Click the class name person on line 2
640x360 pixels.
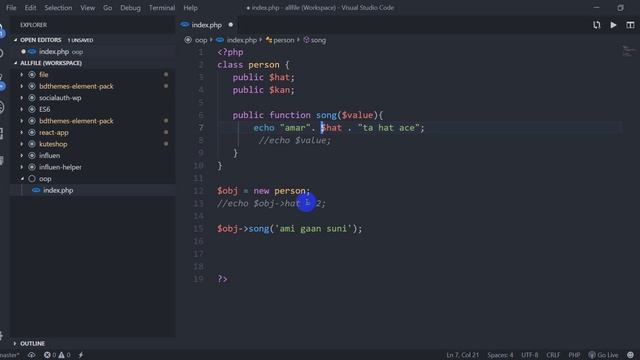pyautogui.click(x=264, y=65)
